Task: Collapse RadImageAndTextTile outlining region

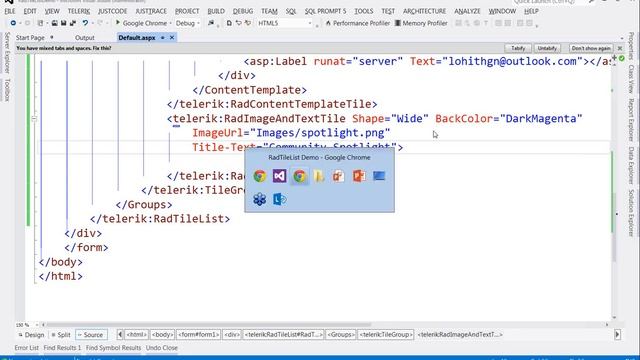Action: coord(34,119)
